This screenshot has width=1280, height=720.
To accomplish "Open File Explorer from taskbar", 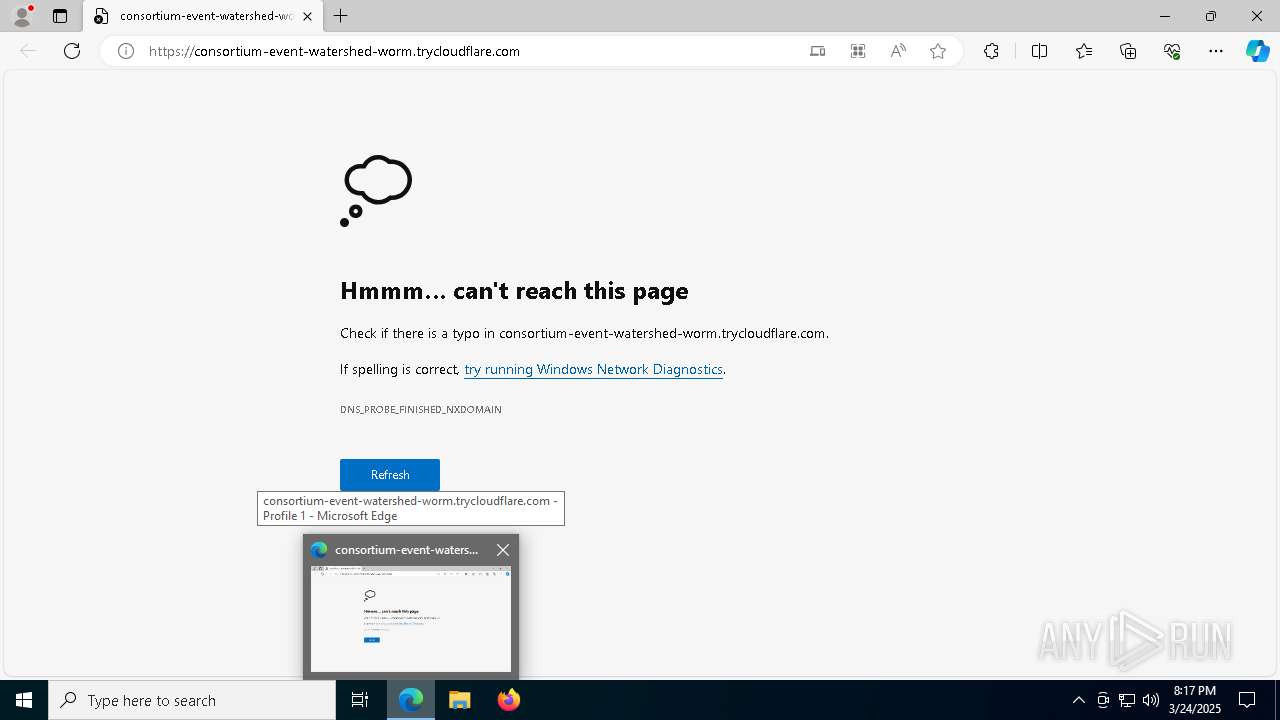I will 460,700.
